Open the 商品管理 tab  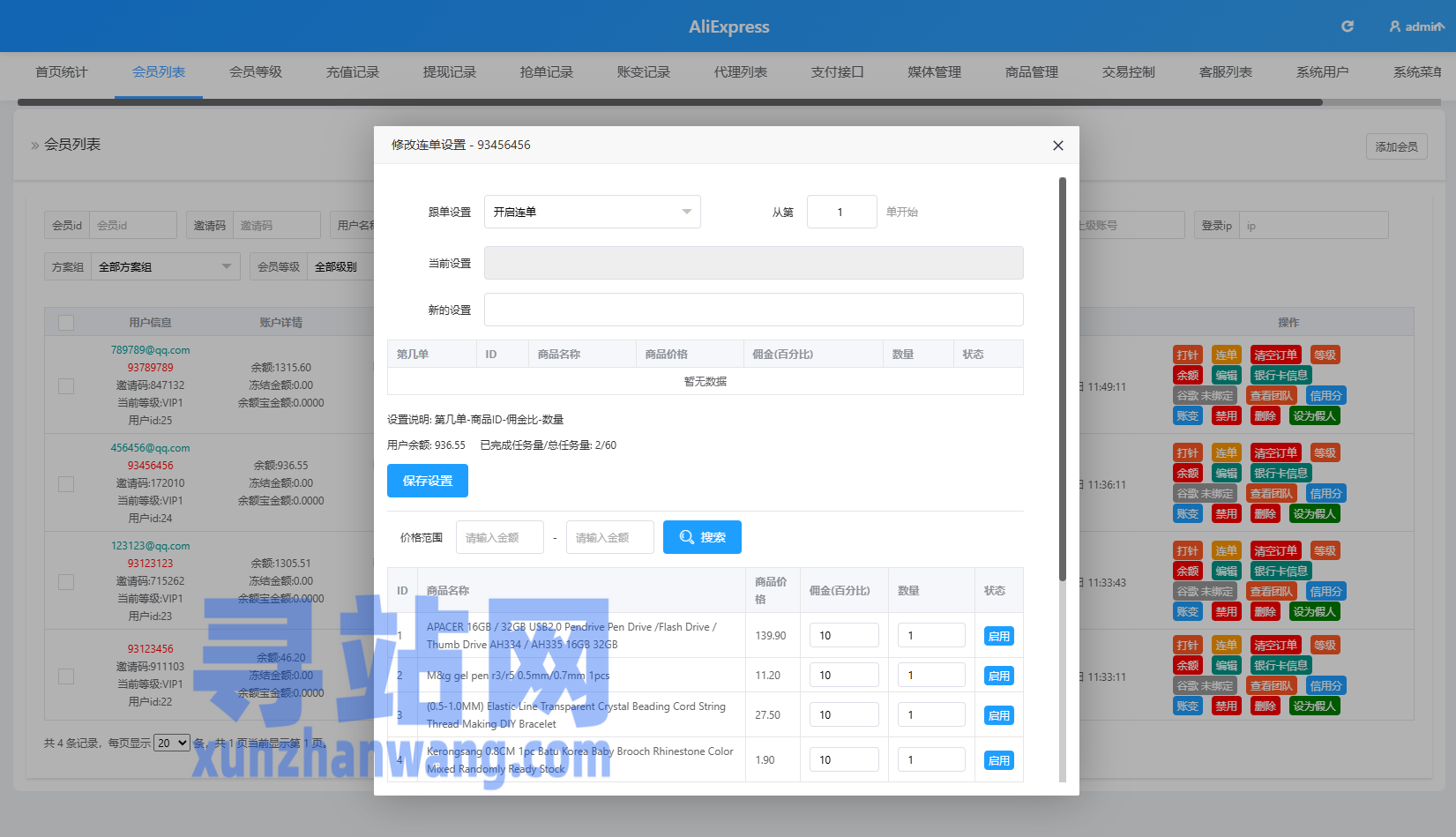(1032, 72)
